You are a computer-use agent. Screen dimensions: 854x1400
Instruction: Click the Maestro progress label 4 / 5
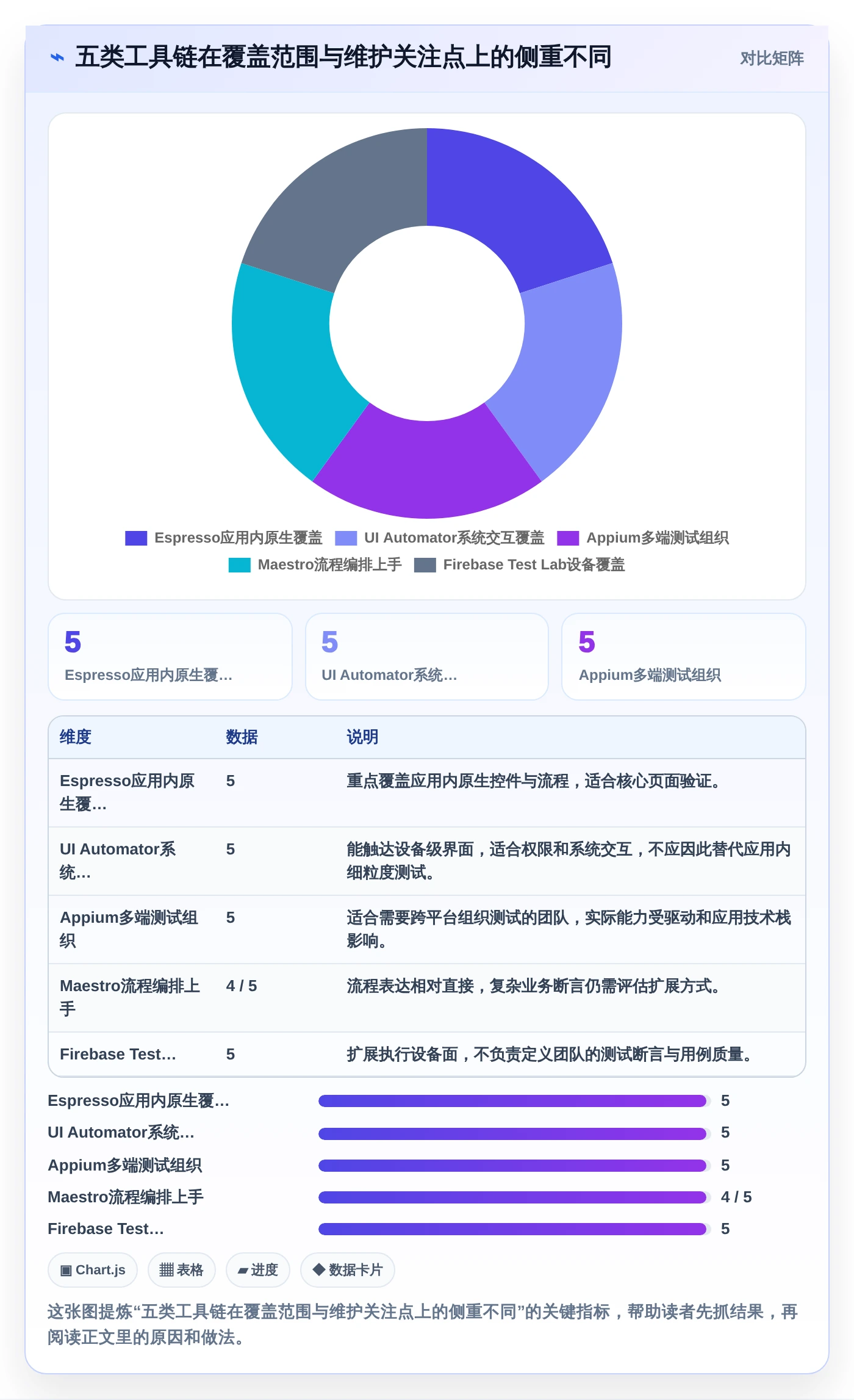pyautogui.click(x=736, y=1197)
